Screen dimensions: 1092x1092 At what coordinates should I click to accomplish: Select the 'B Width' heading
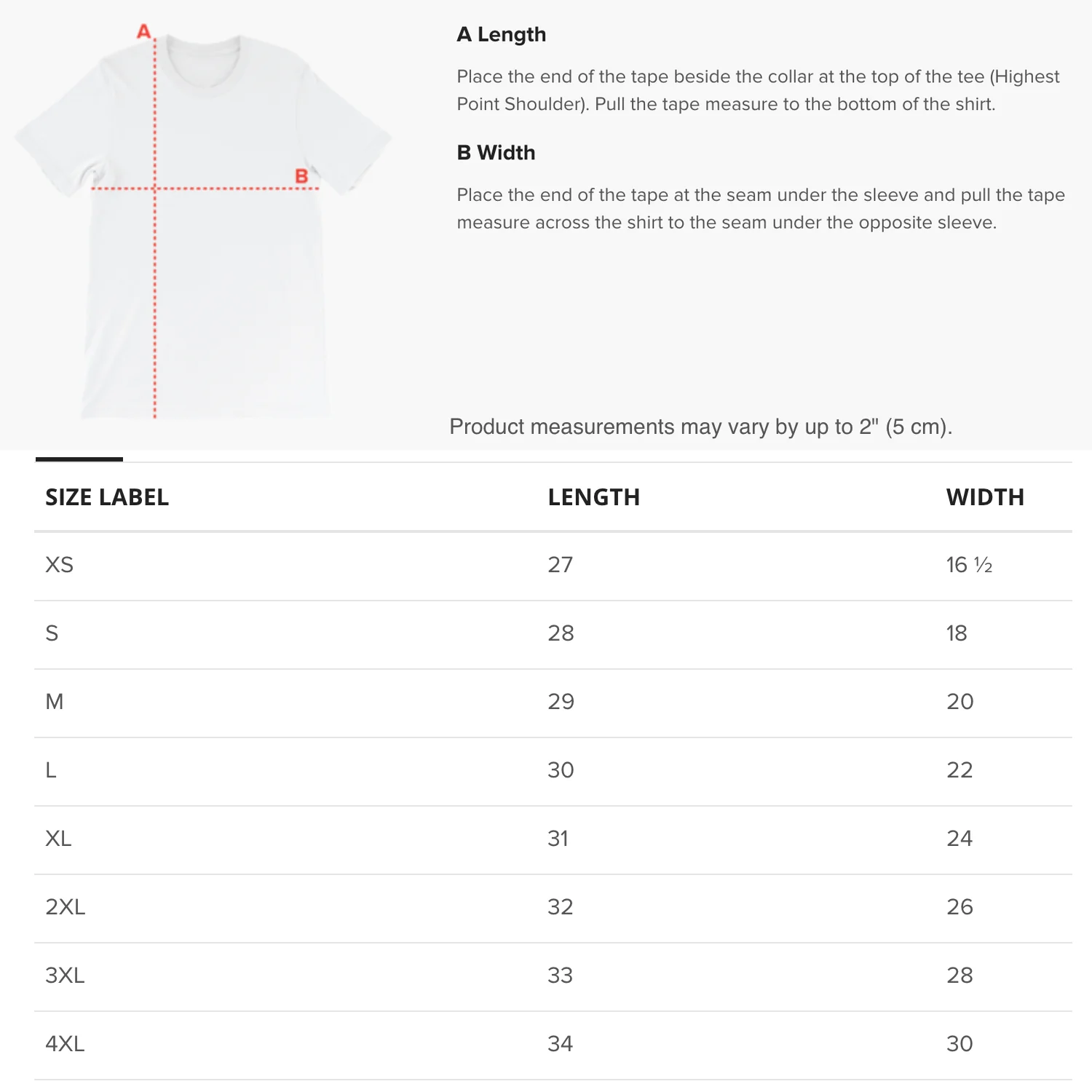(x=496, y=153)
